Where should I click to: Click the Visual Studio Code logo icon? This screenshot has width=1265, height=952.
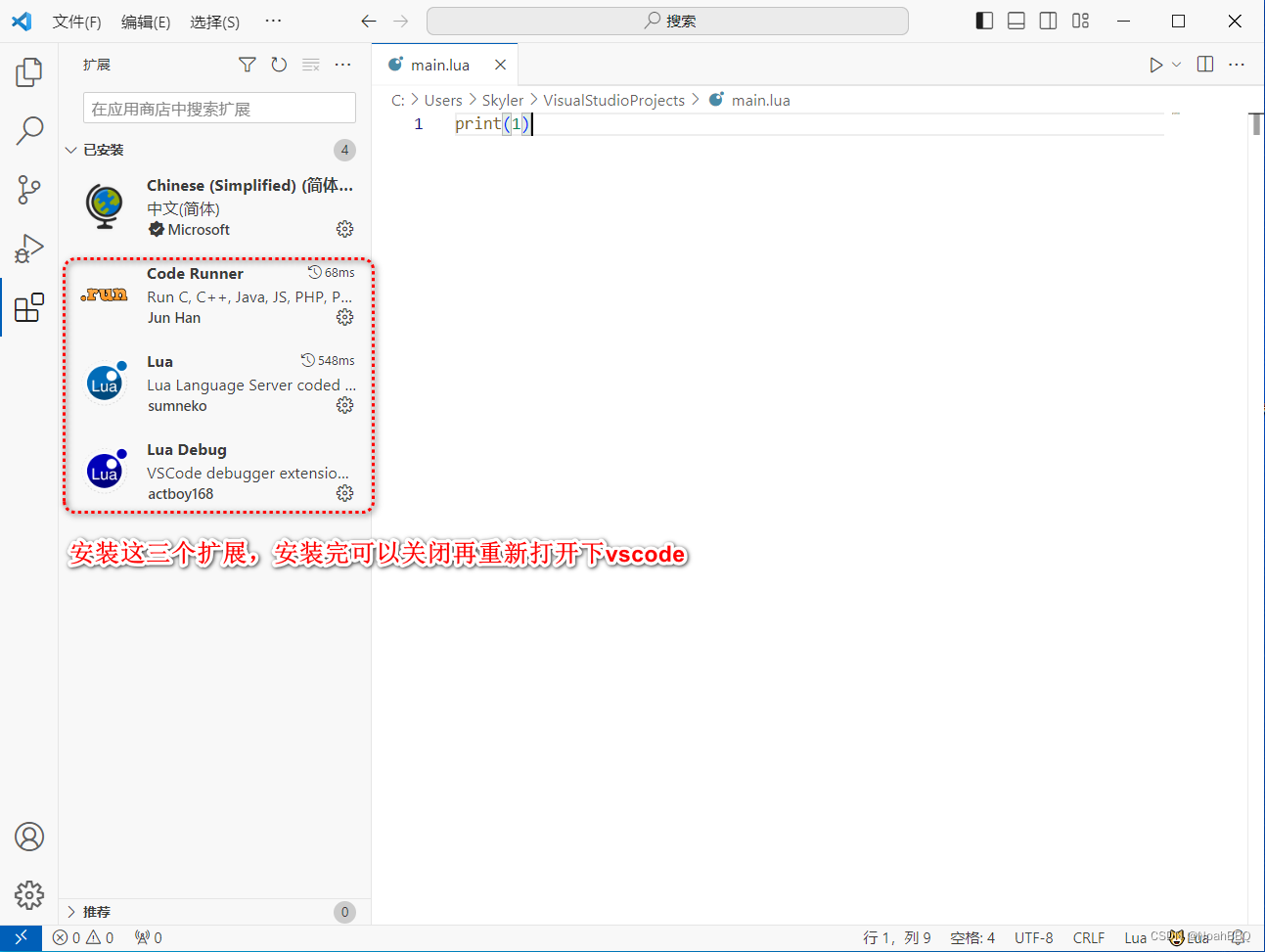pyautogui.click(x=22, y=21)
